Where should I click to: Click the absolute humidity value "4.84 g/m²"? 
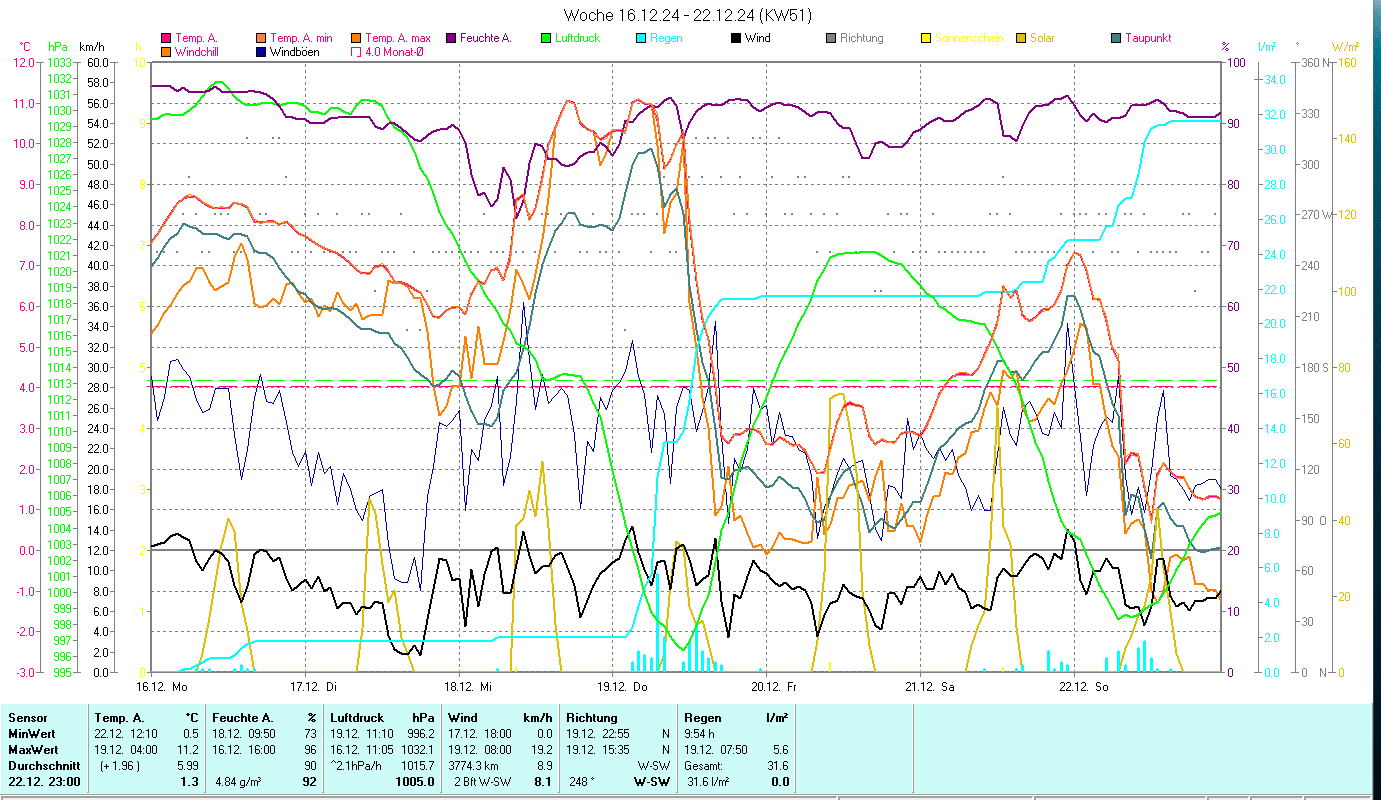[240, 782]
